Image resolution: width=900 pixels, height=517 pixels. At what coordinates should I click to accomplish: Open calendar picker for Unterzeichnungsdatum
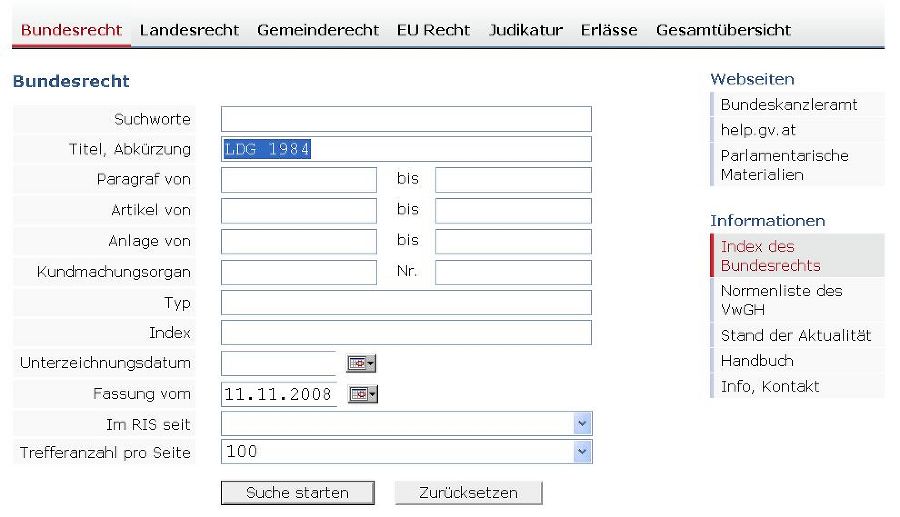tap(361, 363)
